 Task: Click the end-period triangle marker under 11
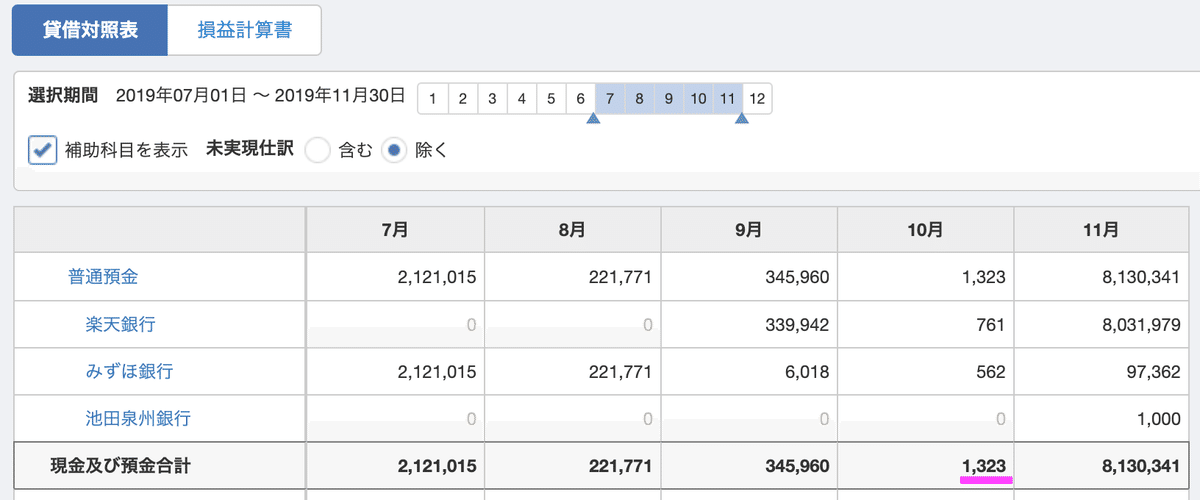742,119
